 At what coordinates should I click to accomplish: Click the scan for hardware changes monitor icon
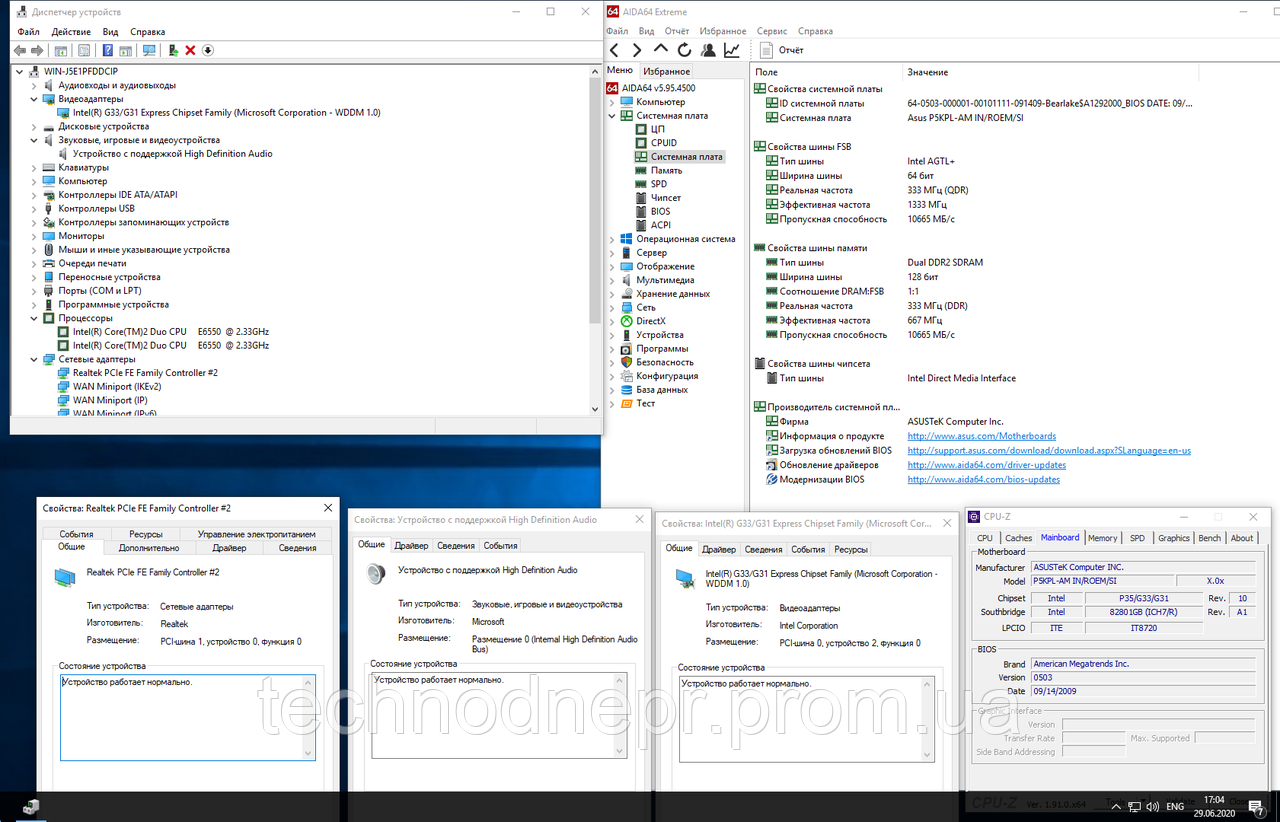149,50
